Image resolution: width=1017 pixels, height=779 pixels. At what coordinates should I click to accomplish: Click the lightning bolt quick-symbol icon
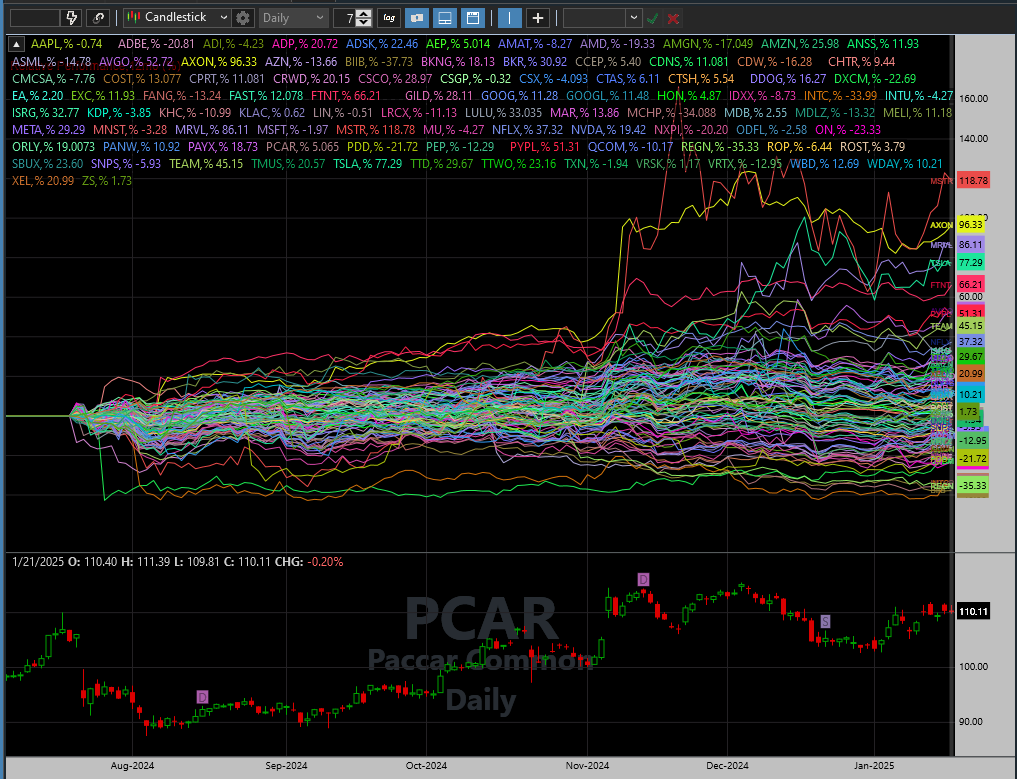click(x=72, y=18)
